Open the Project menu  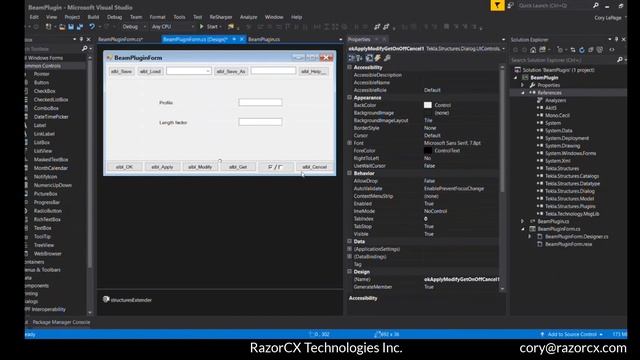tap(72, 17)
